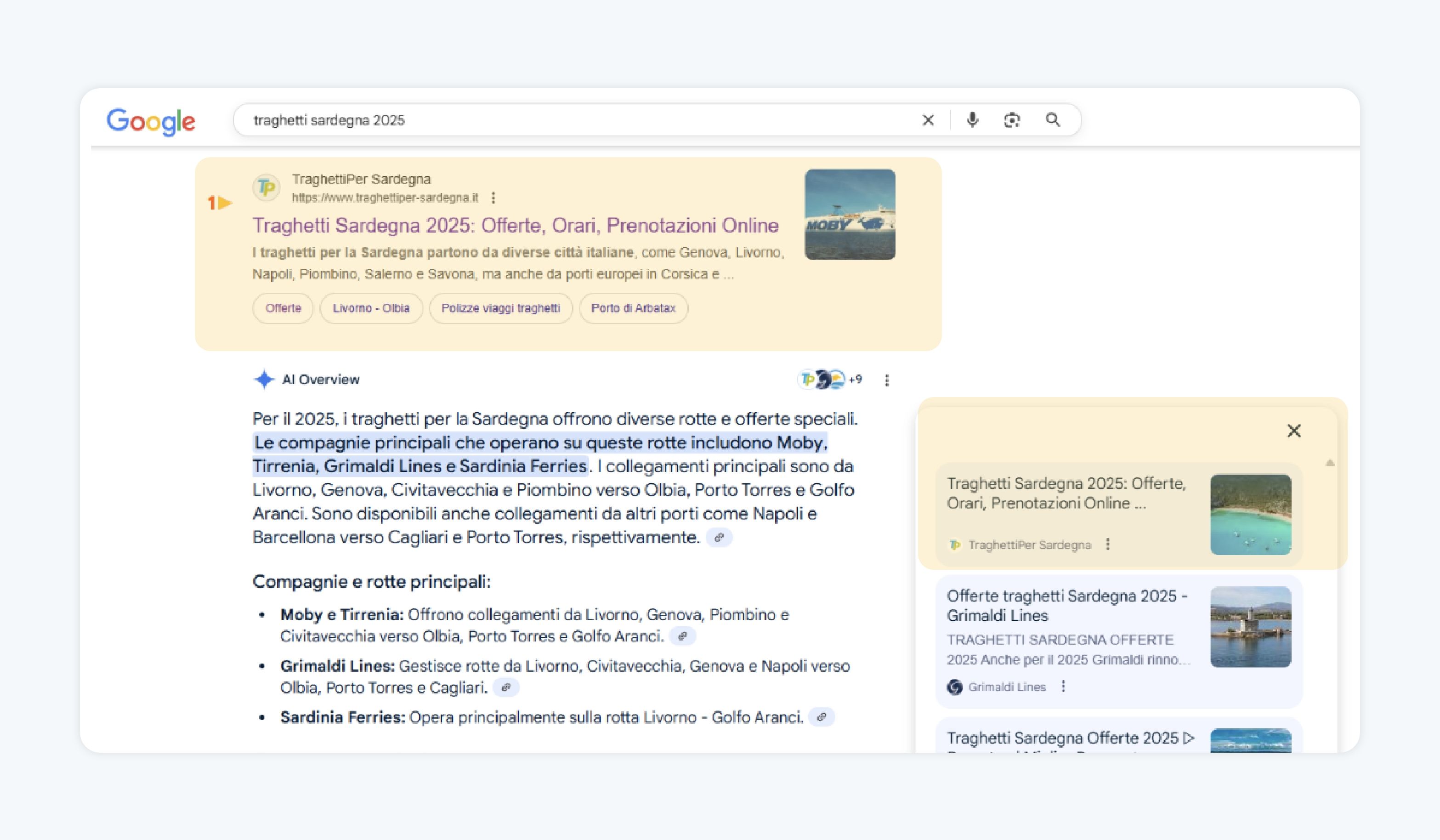Click the 'Sardinia Ferries:' bullet label
This screenshot has height=840, width=1440.
(x=342, y=717)
